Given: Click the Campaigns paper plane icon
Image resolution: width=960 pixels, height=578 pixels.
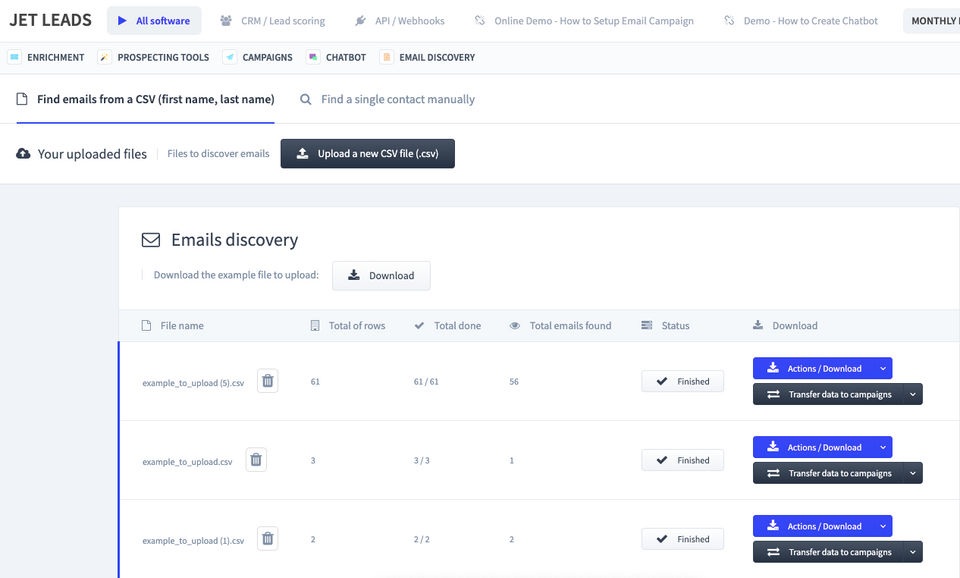Looking at the screenshot, I should pos(230,57).
